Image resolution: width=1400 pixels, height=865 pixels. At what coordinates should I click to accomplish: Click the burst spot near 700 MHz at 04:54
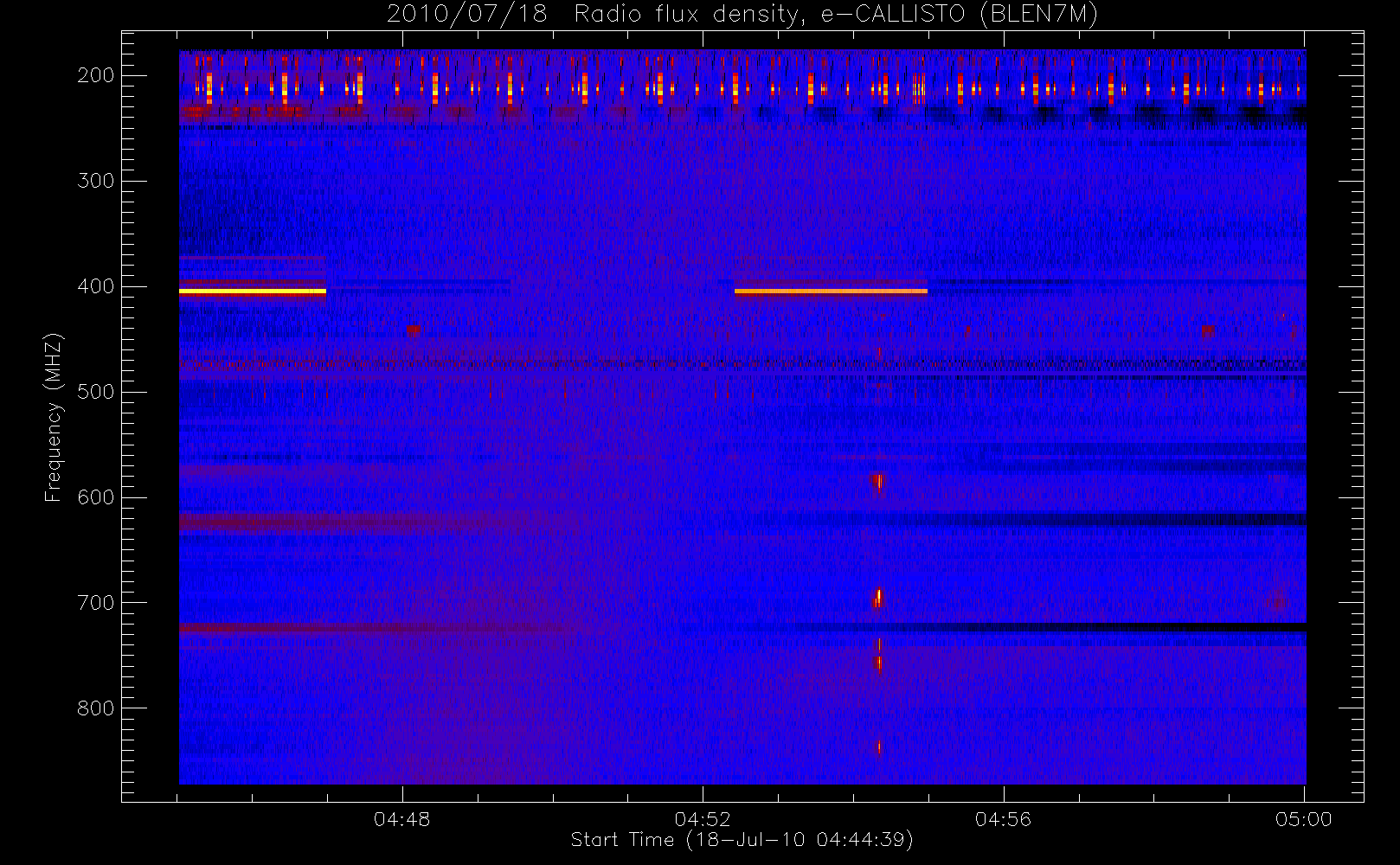pos(878,598)
